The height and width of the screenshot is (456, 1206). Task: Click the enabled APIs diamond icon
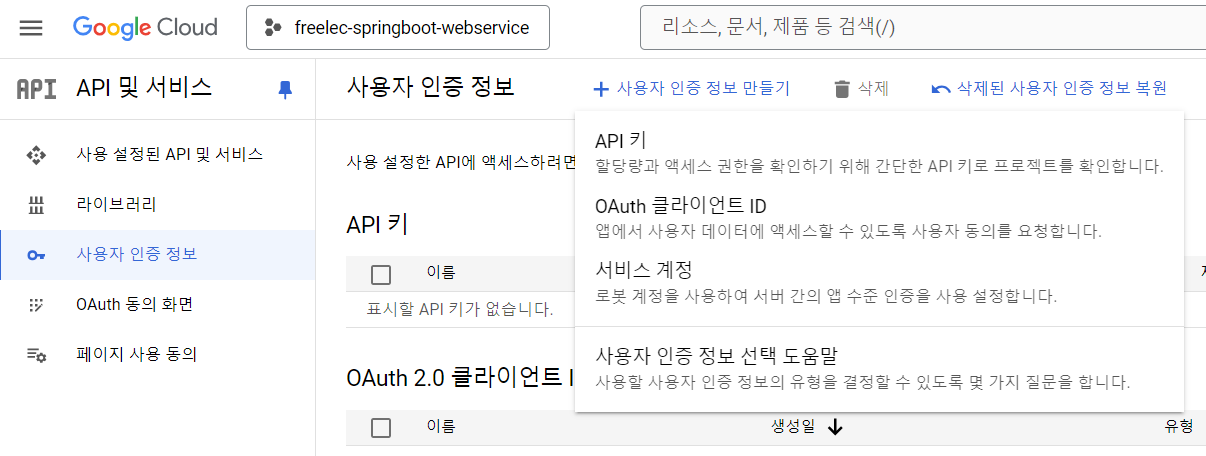37,155
